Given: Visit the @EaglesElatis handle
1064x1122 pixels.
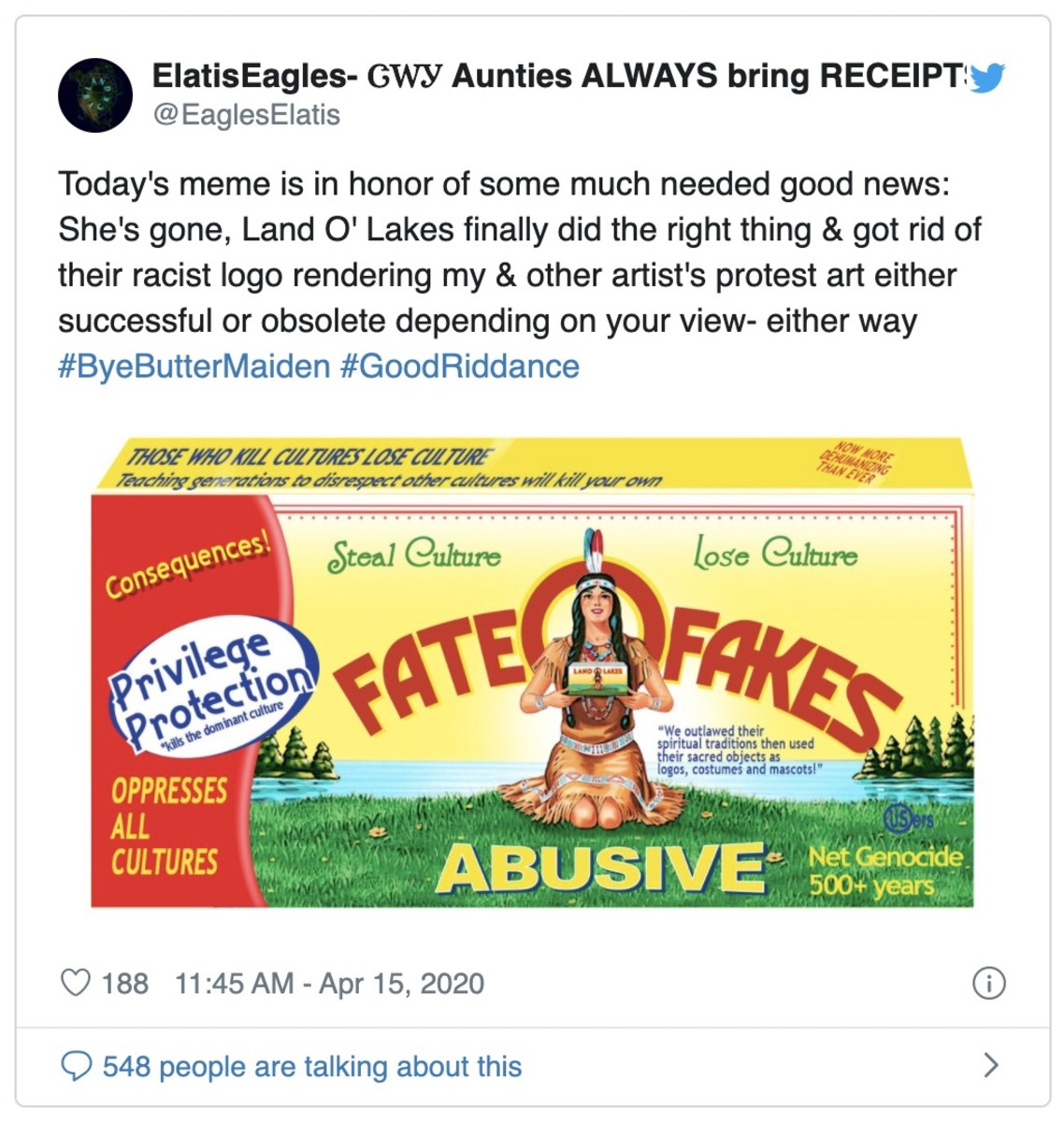Looking at the screenshot, I should click(x=246, y=115).
